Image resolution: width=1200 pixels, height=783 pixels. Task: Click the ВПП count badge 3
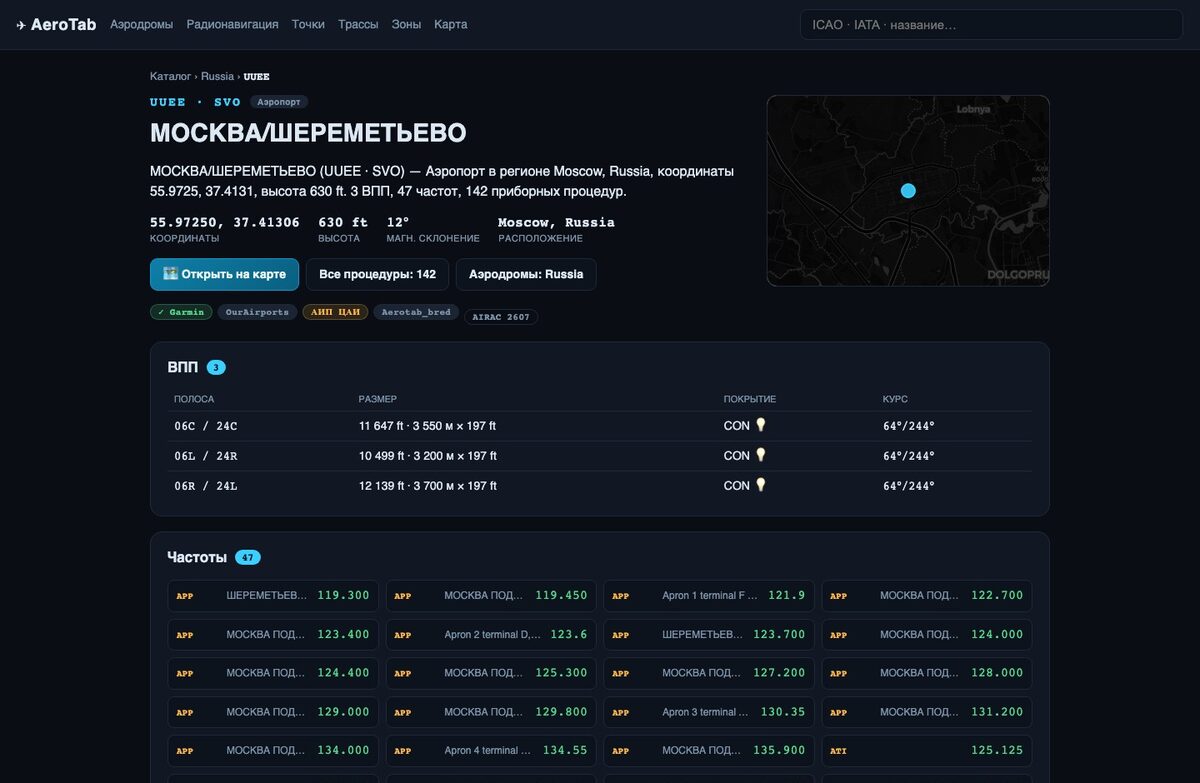216,367
